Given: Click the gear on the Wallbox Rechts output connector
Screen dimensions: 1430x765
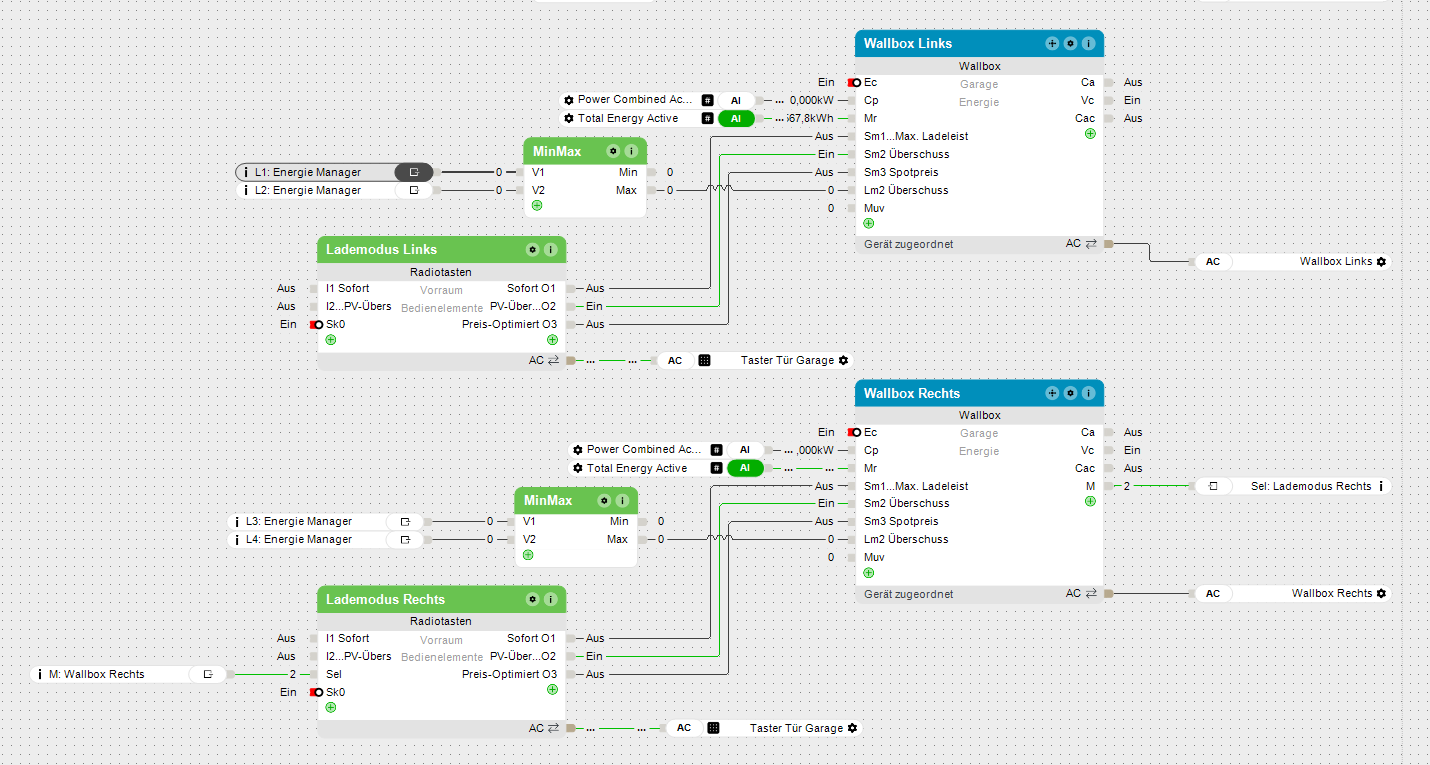Looking at the screenshot, I should (x=1381, y=593).
